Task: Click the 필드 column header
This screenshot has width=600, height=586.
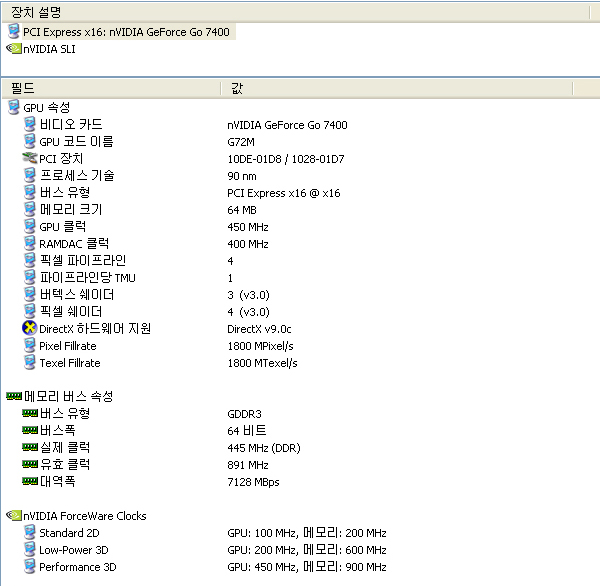Action: 111,88
